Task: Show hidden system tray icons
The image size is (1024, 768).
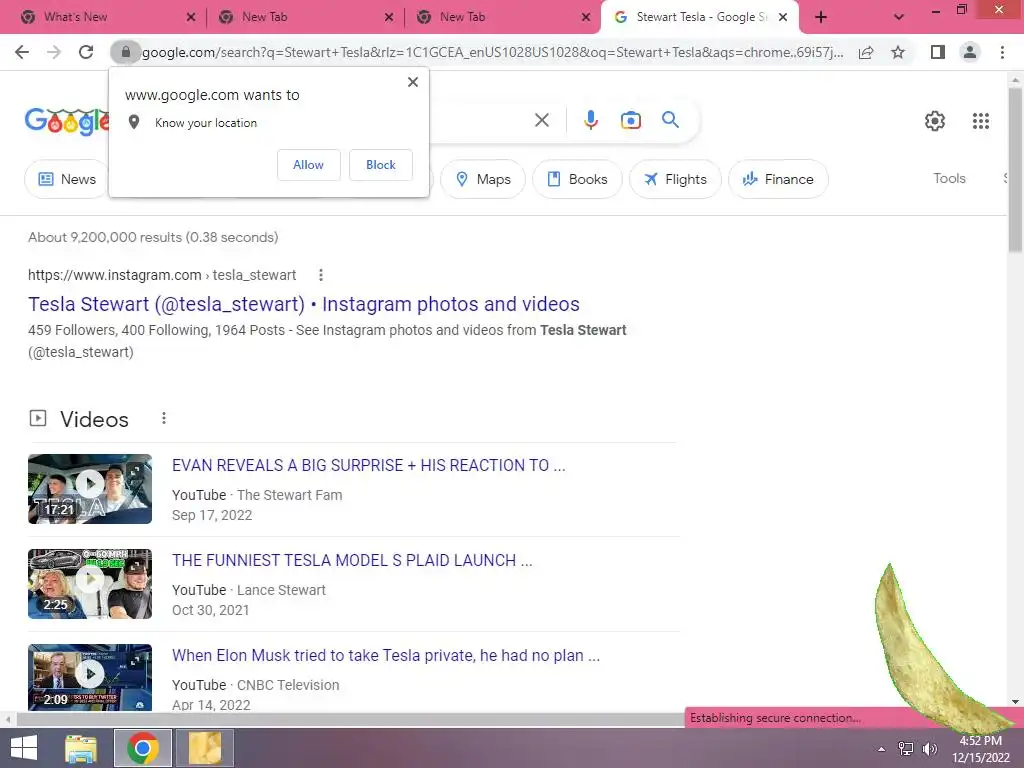Action: pos(882,749)
